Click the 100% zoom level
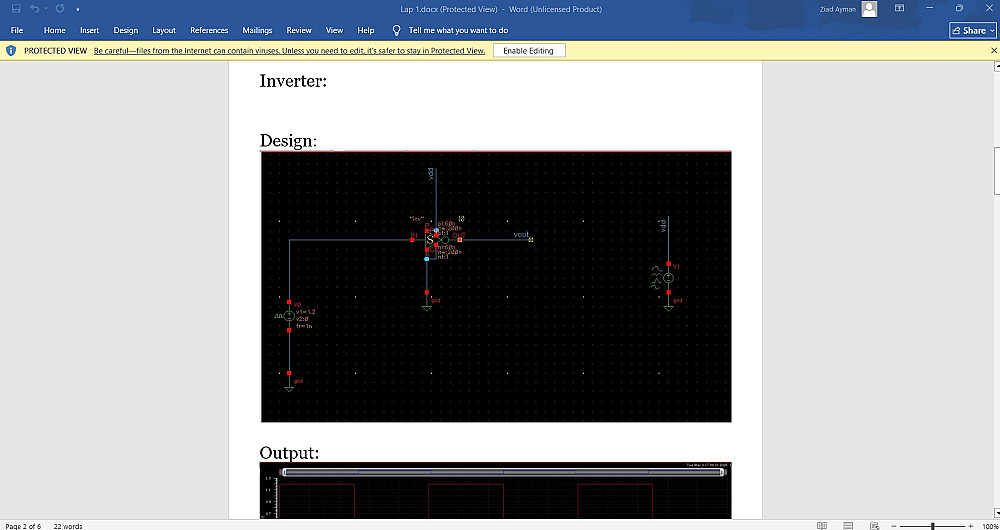The width and height of the screenshot is (1000, 530). 988,526
